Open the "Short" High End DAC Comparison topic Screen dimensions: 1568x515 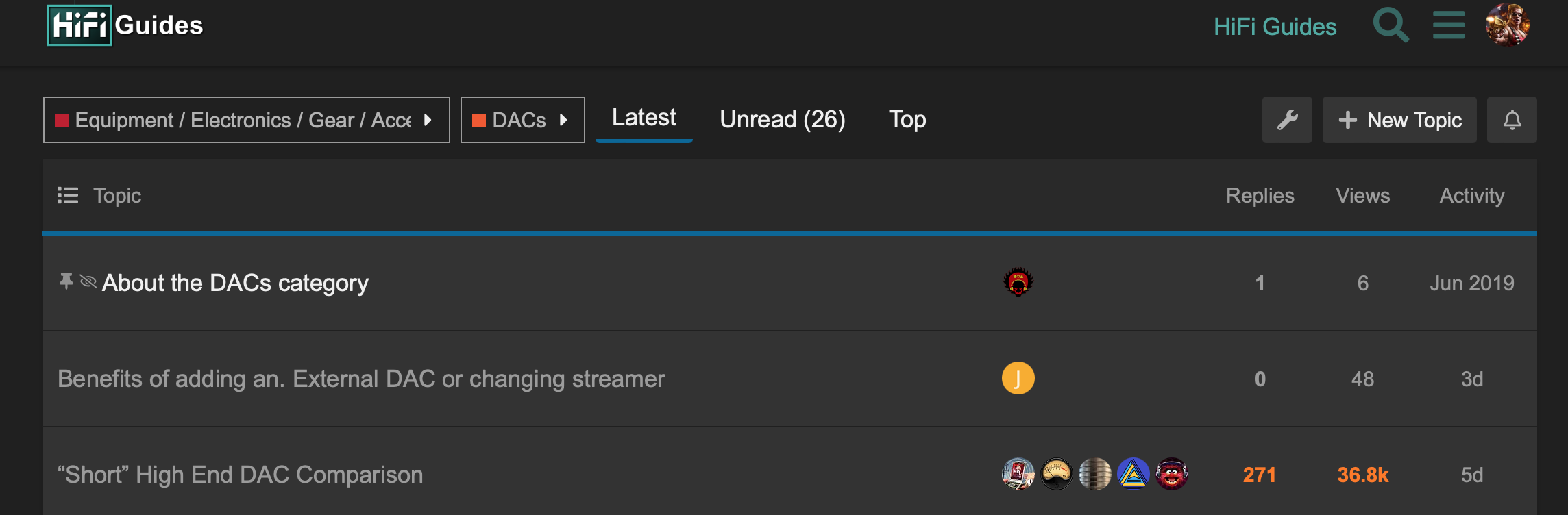[x=241, y=475]
